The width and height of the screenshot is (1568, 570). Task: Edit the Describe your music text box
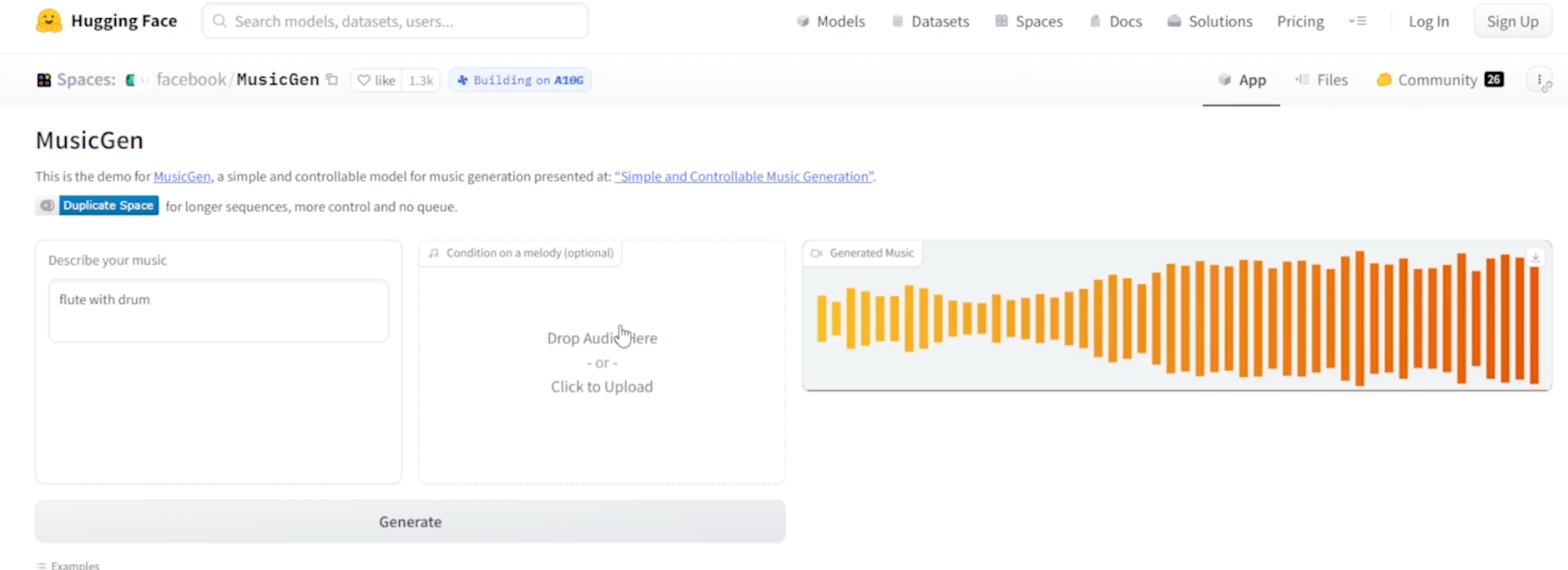click(218, 310)
